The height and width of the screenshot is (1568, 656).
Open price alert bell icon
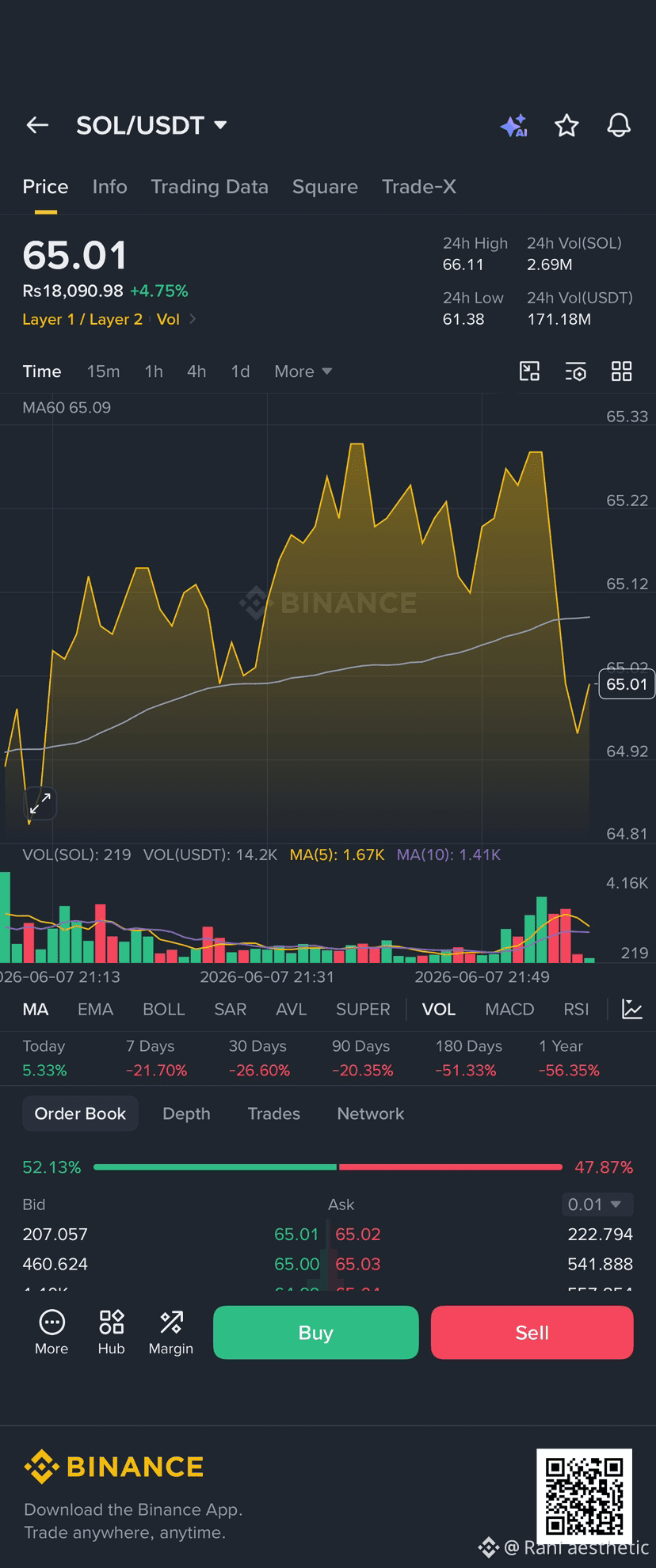(x=619, y=125)
